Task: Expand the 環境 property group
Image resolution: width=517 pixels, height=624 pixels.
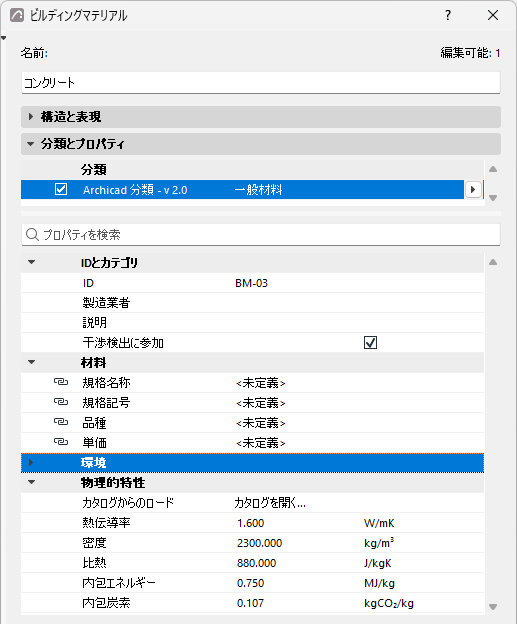Action: (31, 462)
